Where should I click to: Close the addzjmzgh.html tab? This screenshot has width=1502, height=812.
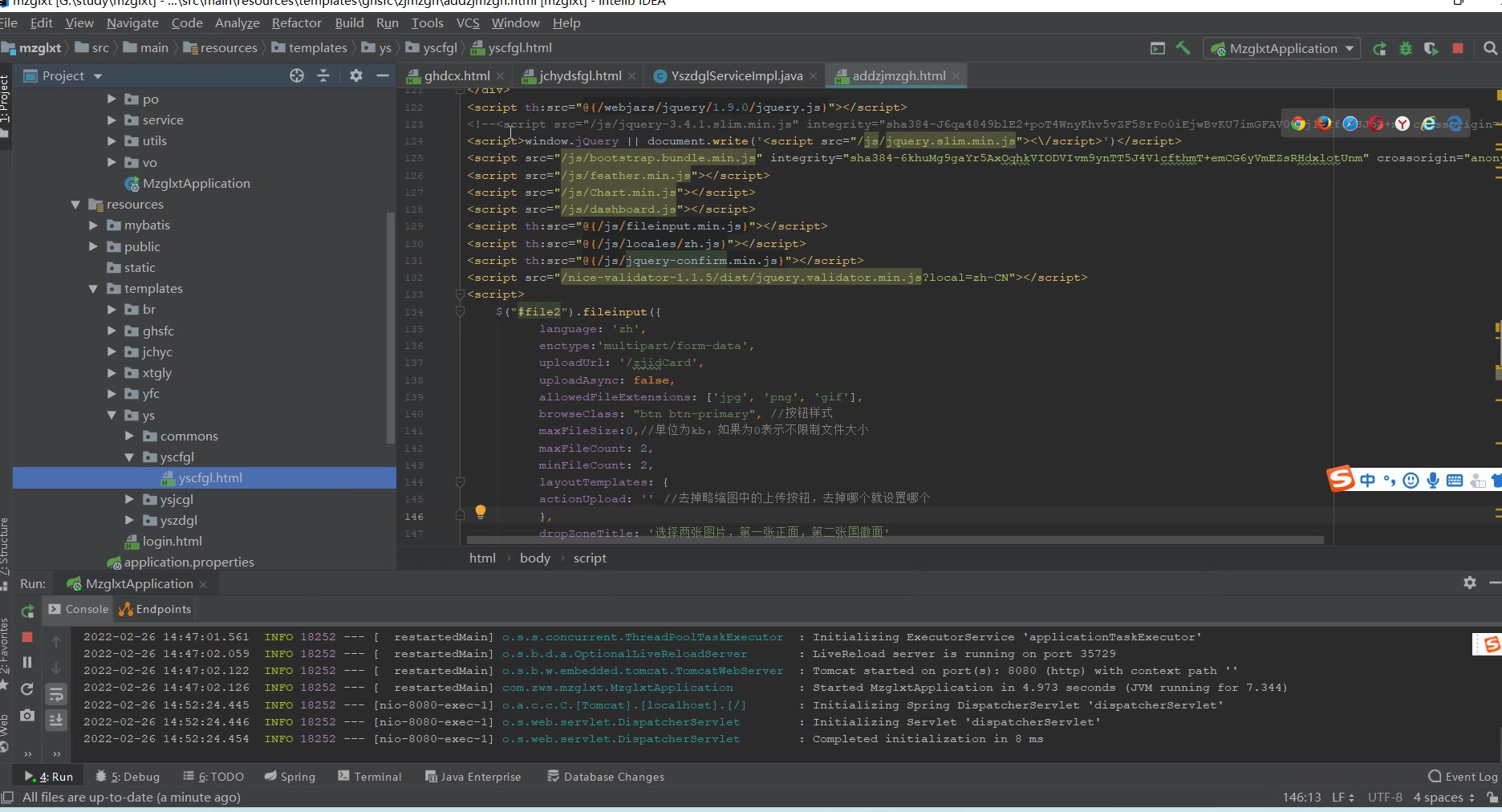pyautogui.click(x=956, y=75)
